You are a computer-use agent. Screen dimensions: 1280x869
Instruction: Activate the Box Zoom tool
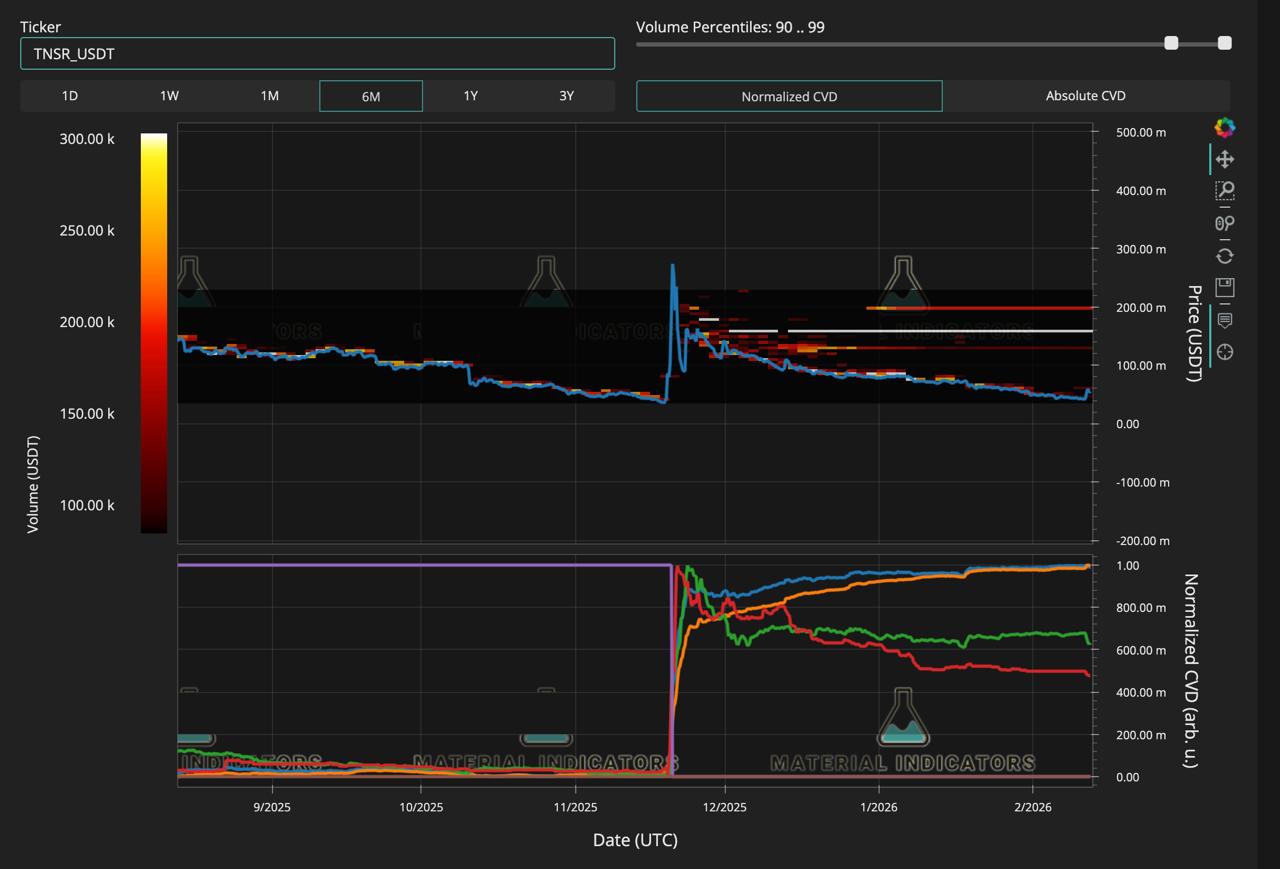(x=1224, y=191)
